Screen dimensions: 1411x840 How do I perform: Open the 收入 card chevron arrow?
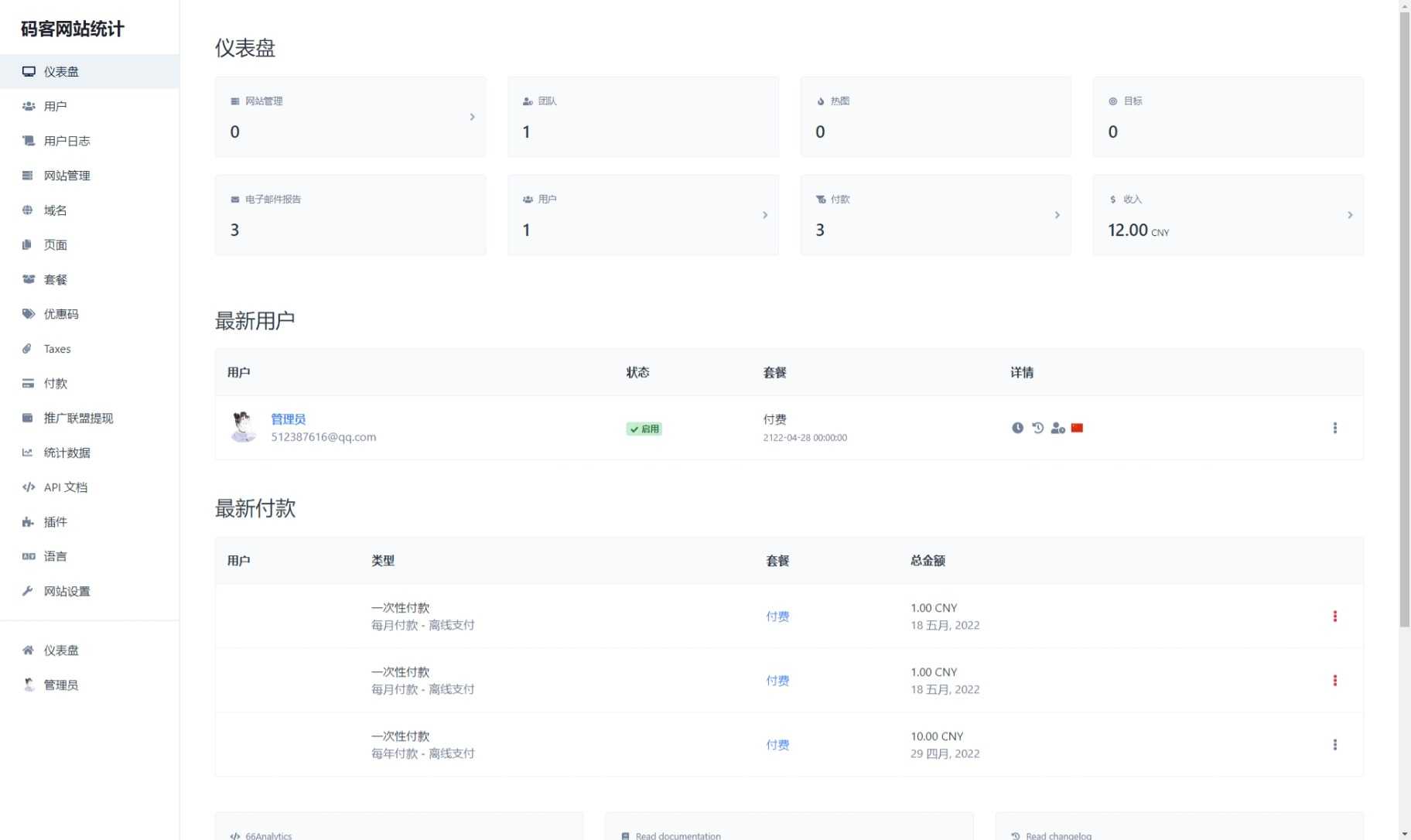1350,215
